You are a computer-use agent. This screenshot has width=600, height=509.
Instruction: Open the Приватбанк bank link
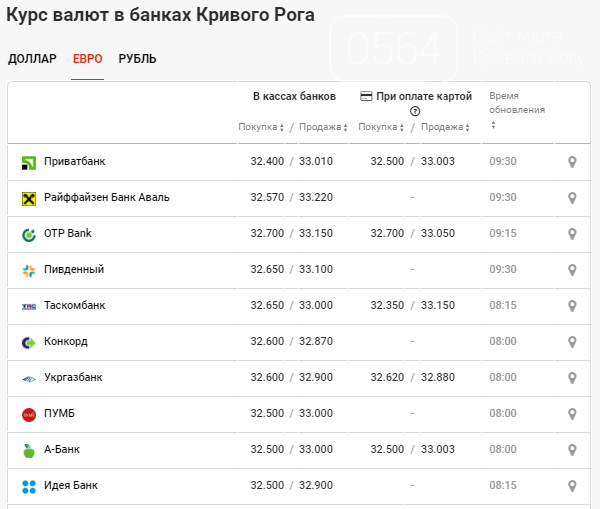(75, 162)
